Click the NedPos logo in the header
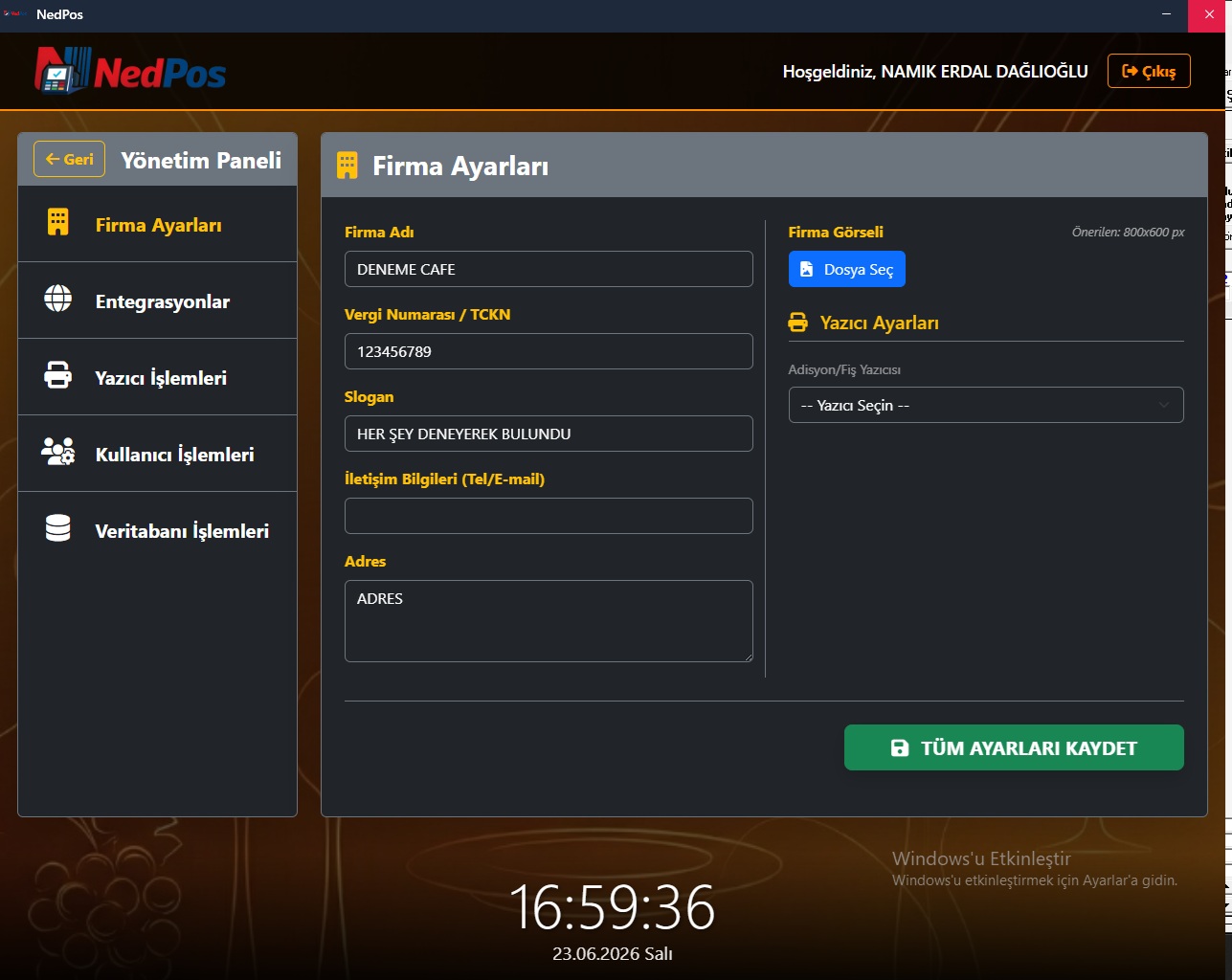The image size is (1232, 980). point(130,71)
